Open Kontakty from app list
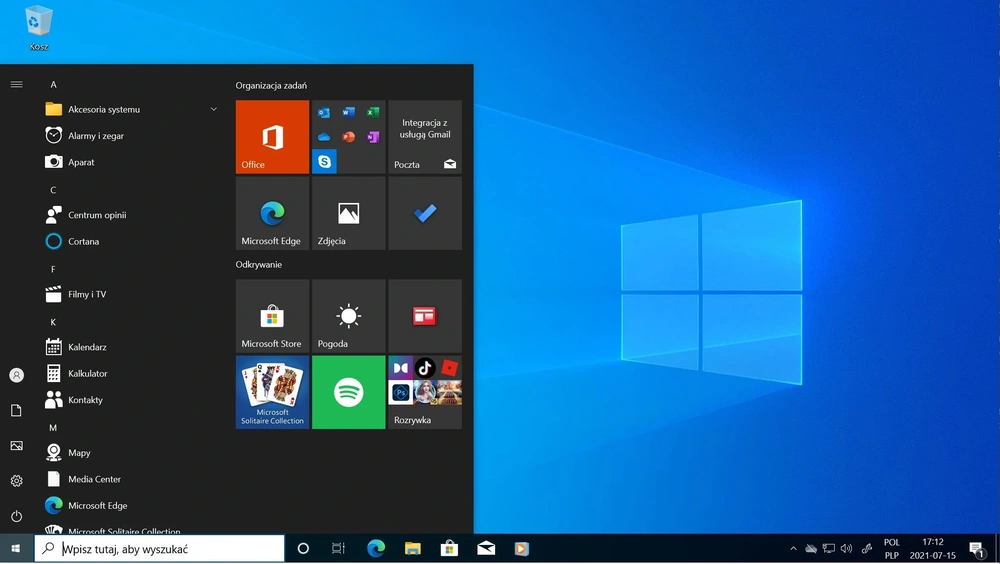Viewport: 1000px width, 564px height. (132, 400)
